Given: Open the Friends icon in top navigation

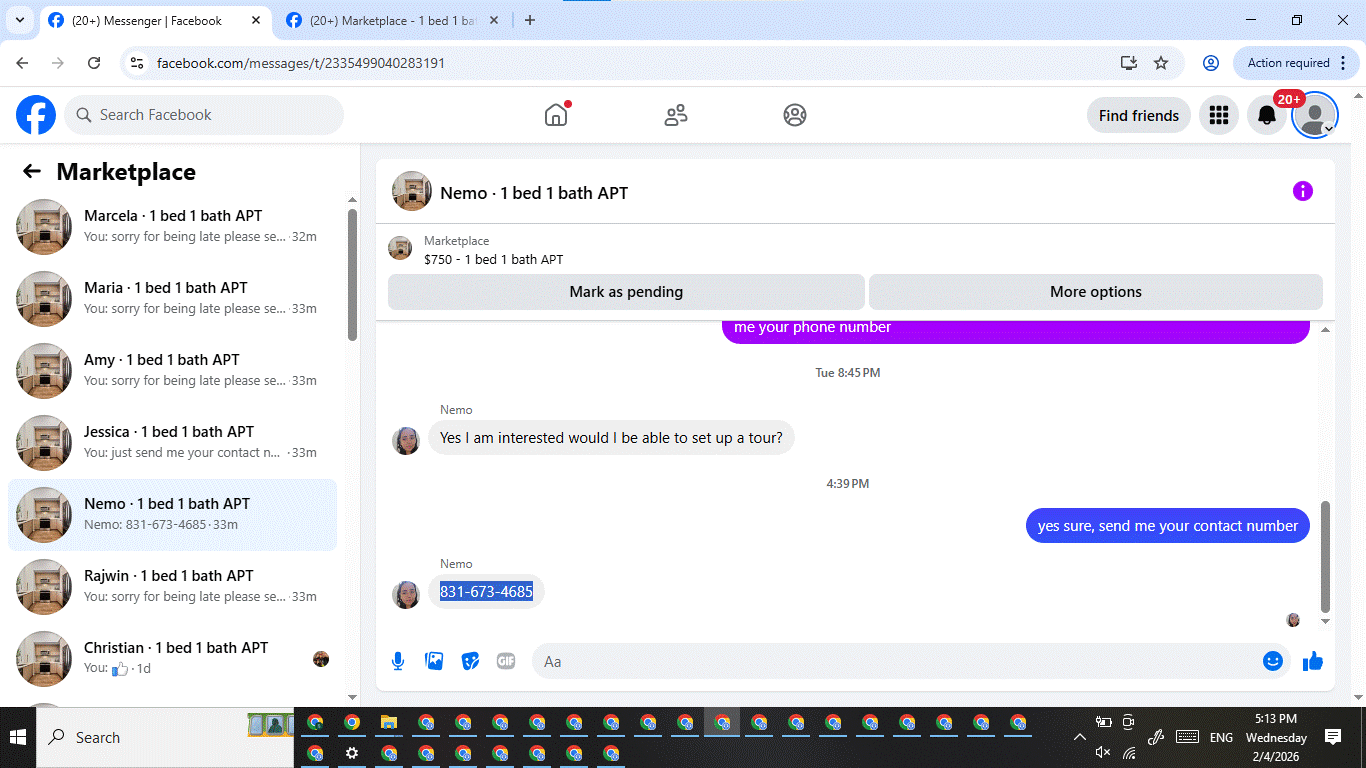Looking at the screenshot, I should coord(676,115).
